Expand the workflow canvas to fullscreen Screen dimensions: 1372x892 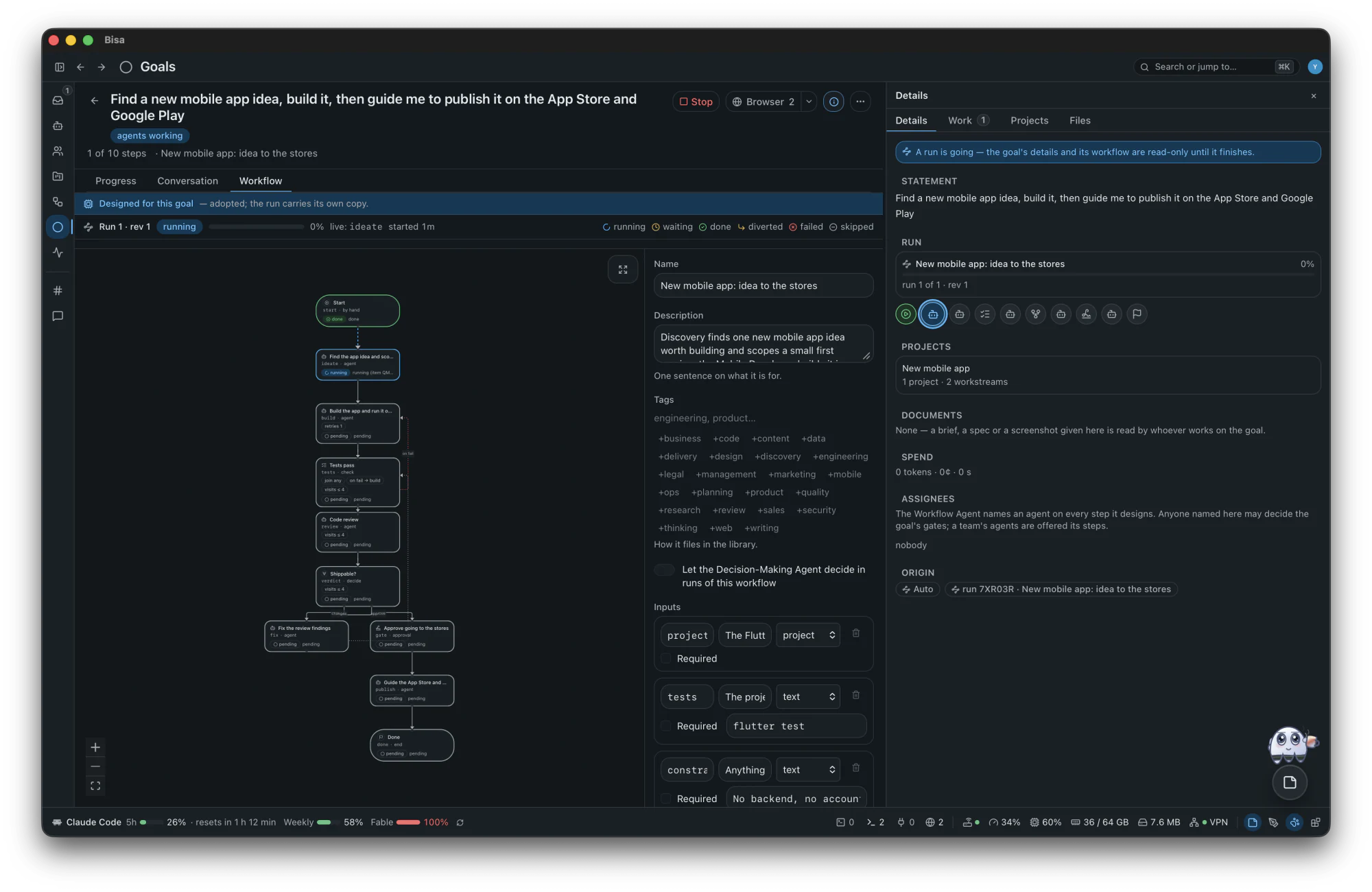coord(623,270)
